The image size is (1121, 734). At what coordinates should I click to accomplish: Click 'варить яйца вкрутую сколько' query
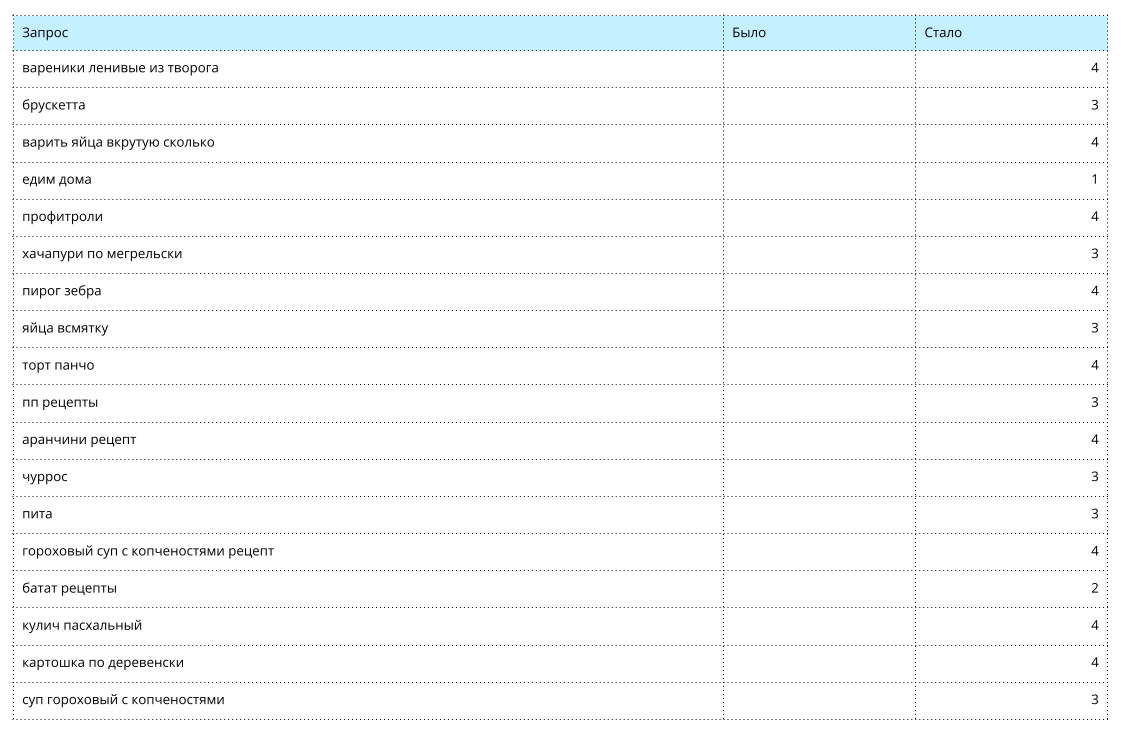pos(118,142)
